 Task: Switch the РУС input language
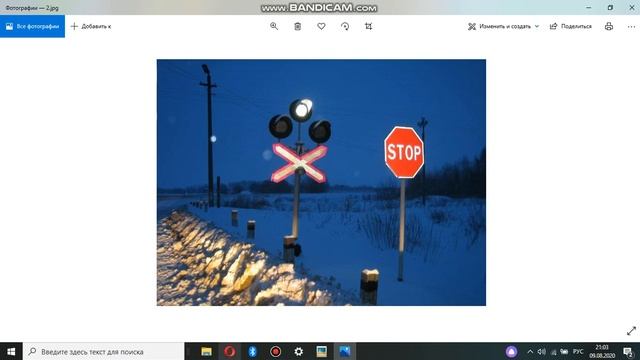[578, 351]
